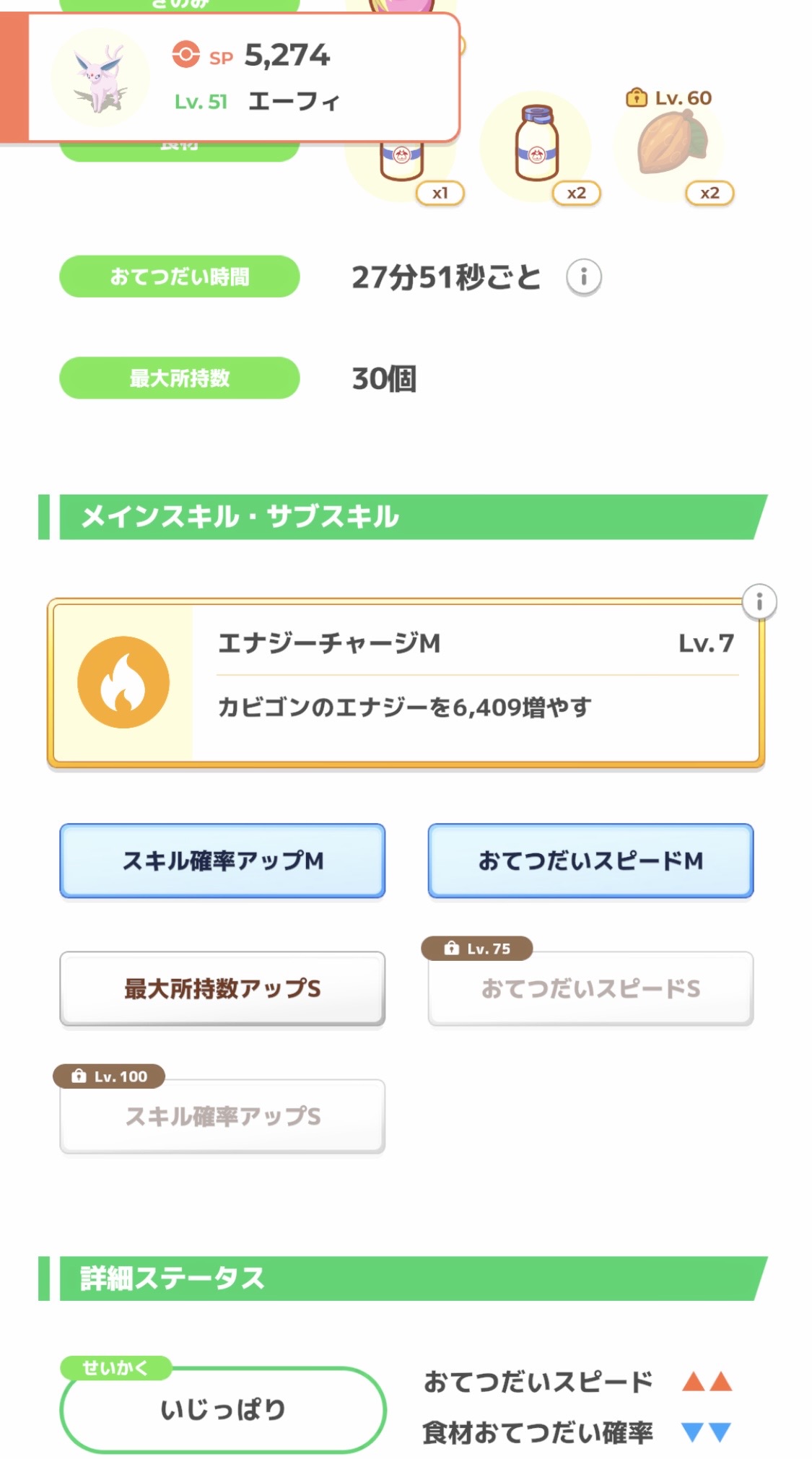Tap the SP Poké Ball icon
The image size is (812, 1459).
click(x=185, y=55)
